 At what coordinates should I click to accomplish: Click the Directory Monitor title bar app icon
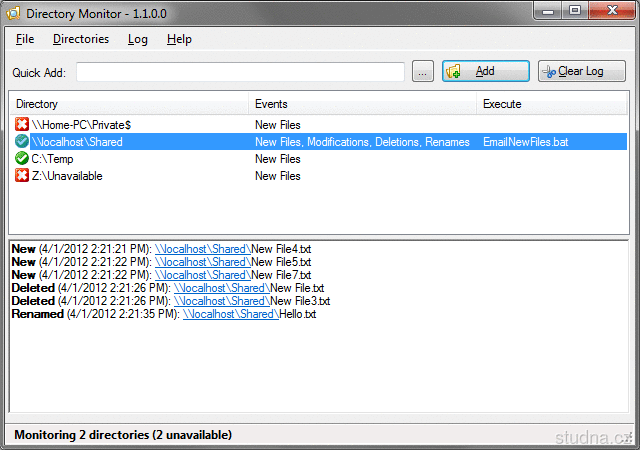pyautogui.click(x=13, y=13)
